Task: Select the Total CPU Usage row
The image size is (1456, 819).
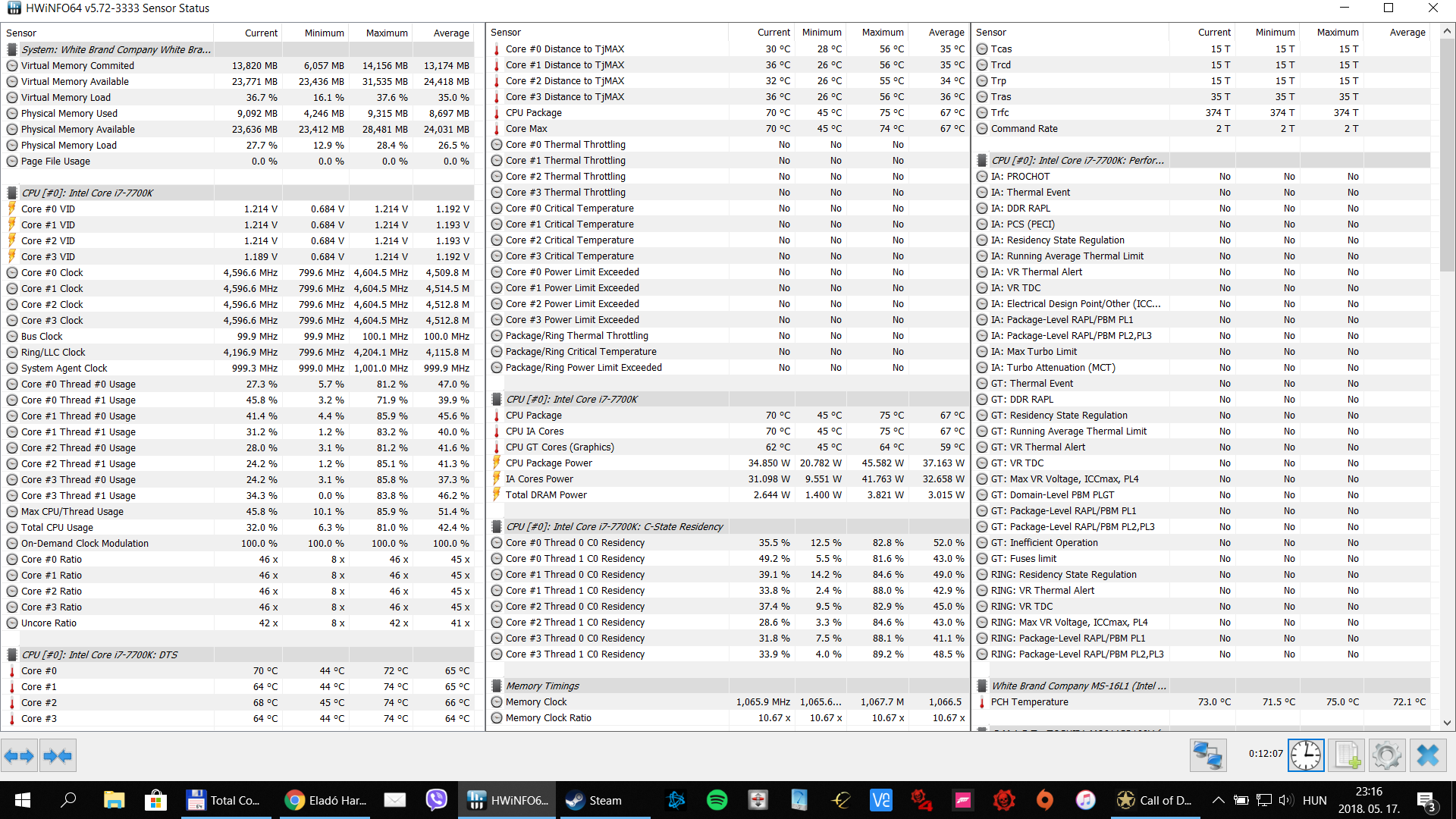Action: tap(238, 528)
